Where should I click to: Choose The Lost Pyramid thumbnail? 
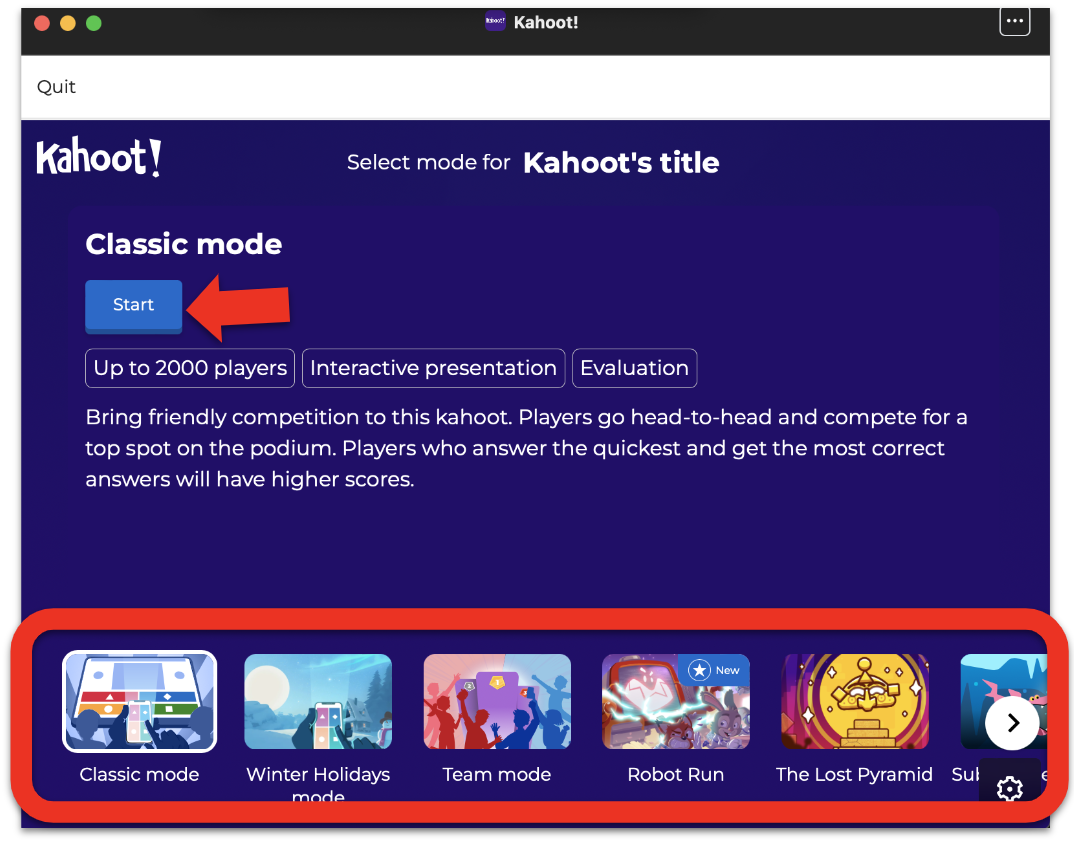(855, 701)
